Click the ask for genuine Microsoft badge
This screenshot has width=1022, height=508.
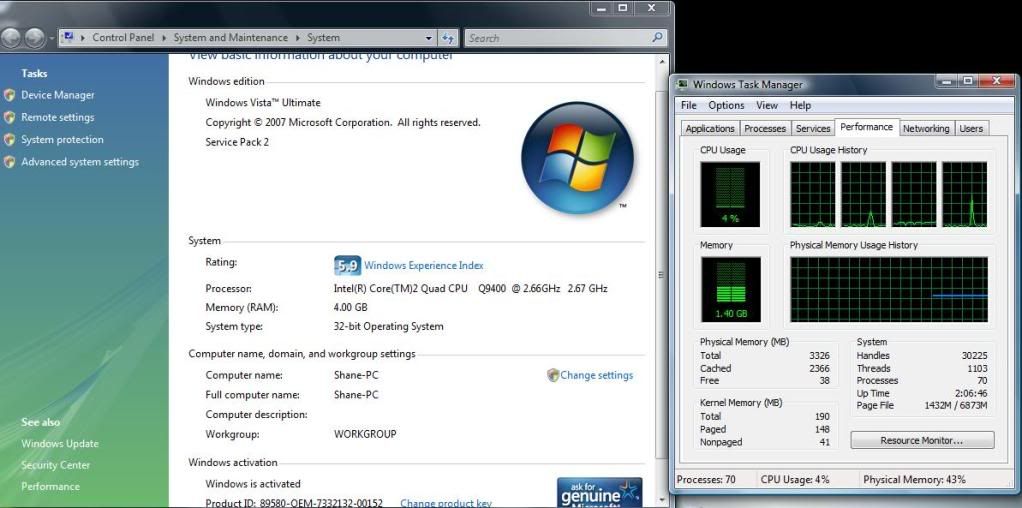point(600,493)
